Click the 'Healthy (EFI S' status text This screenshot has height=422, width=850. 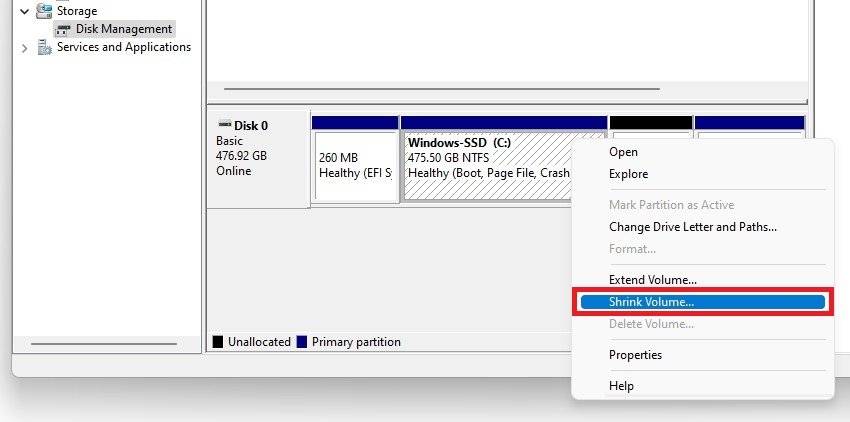click(x=356, y=173)
